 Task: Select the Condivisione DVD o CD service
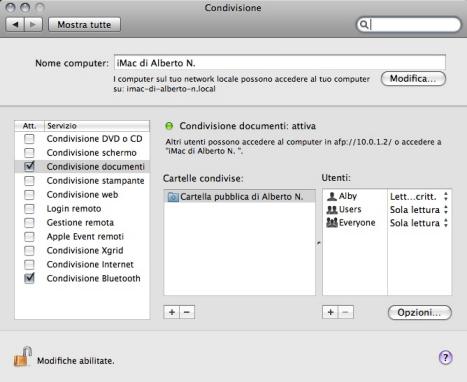pyautogui.click(x=94, y=139)
